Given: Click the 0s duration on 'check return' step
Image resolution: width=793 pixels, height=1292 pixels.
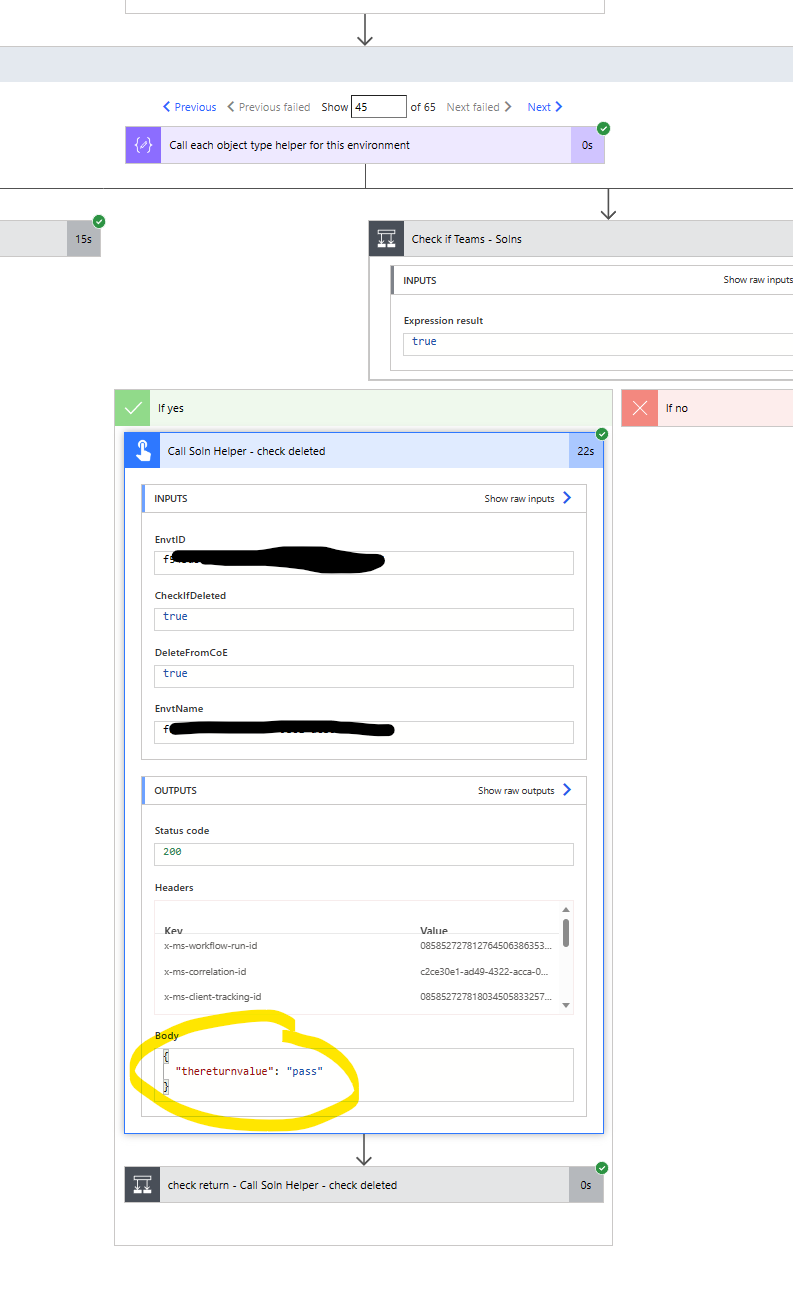Looking at the screenshot, I should pos(586,1185).
